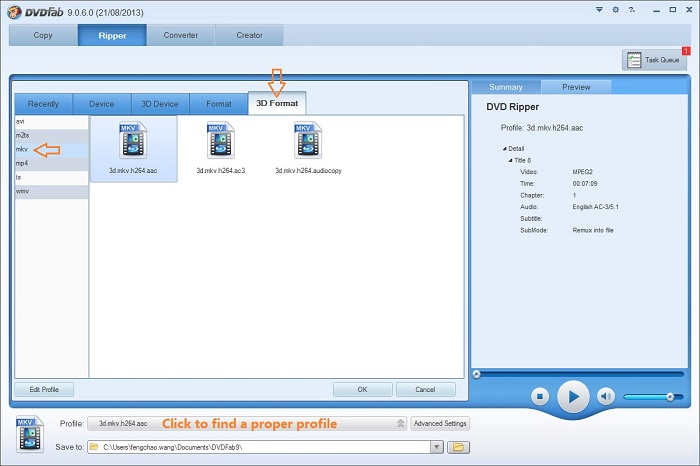Viewport: 700px width, 466px height.
Task: Select avi in the format list
Action: (x=51, y=121)
